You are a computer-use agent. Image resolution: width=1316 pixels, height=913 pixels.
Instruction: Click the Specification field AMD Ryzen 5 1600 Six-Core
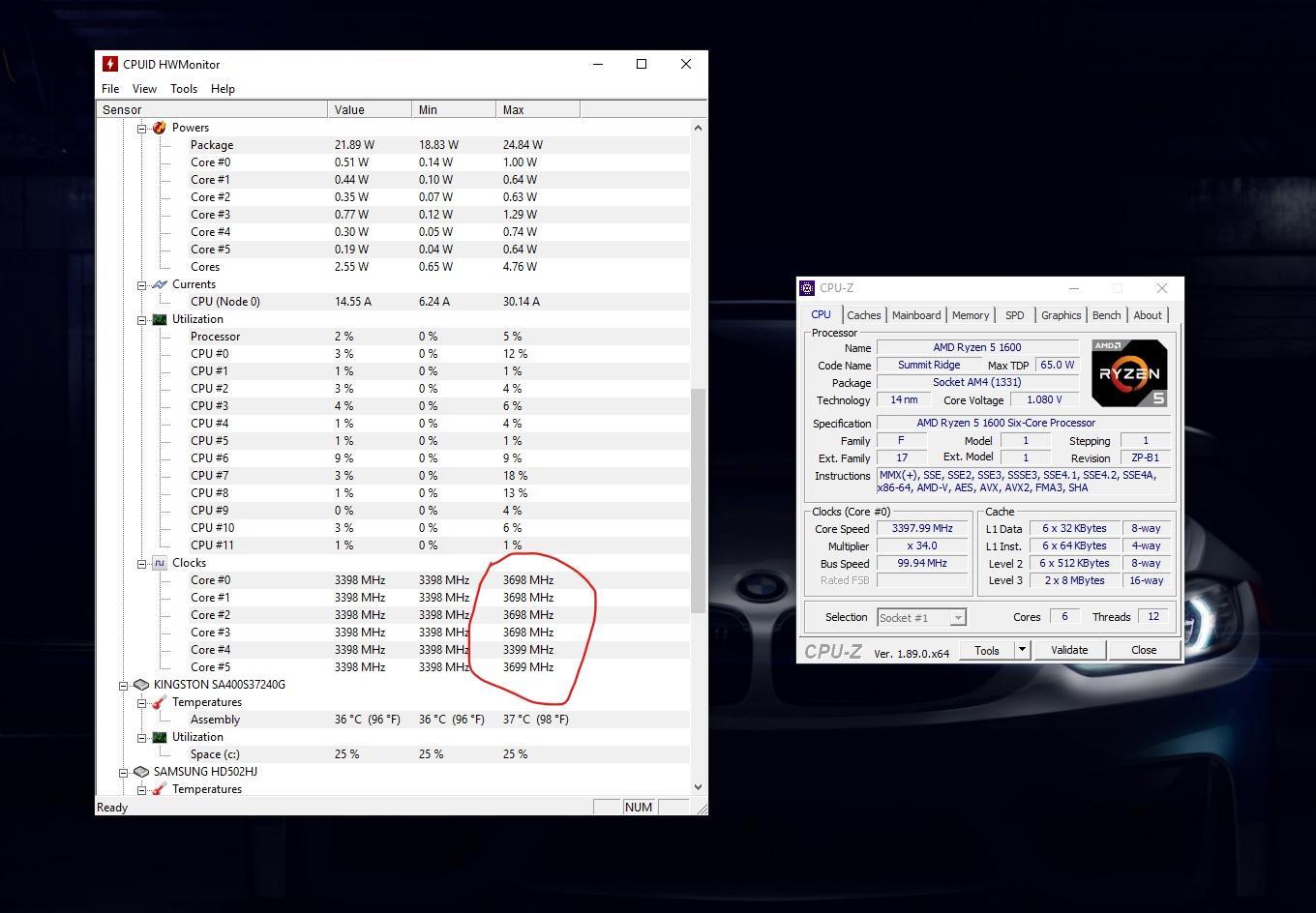click(x=1024, y=424)
